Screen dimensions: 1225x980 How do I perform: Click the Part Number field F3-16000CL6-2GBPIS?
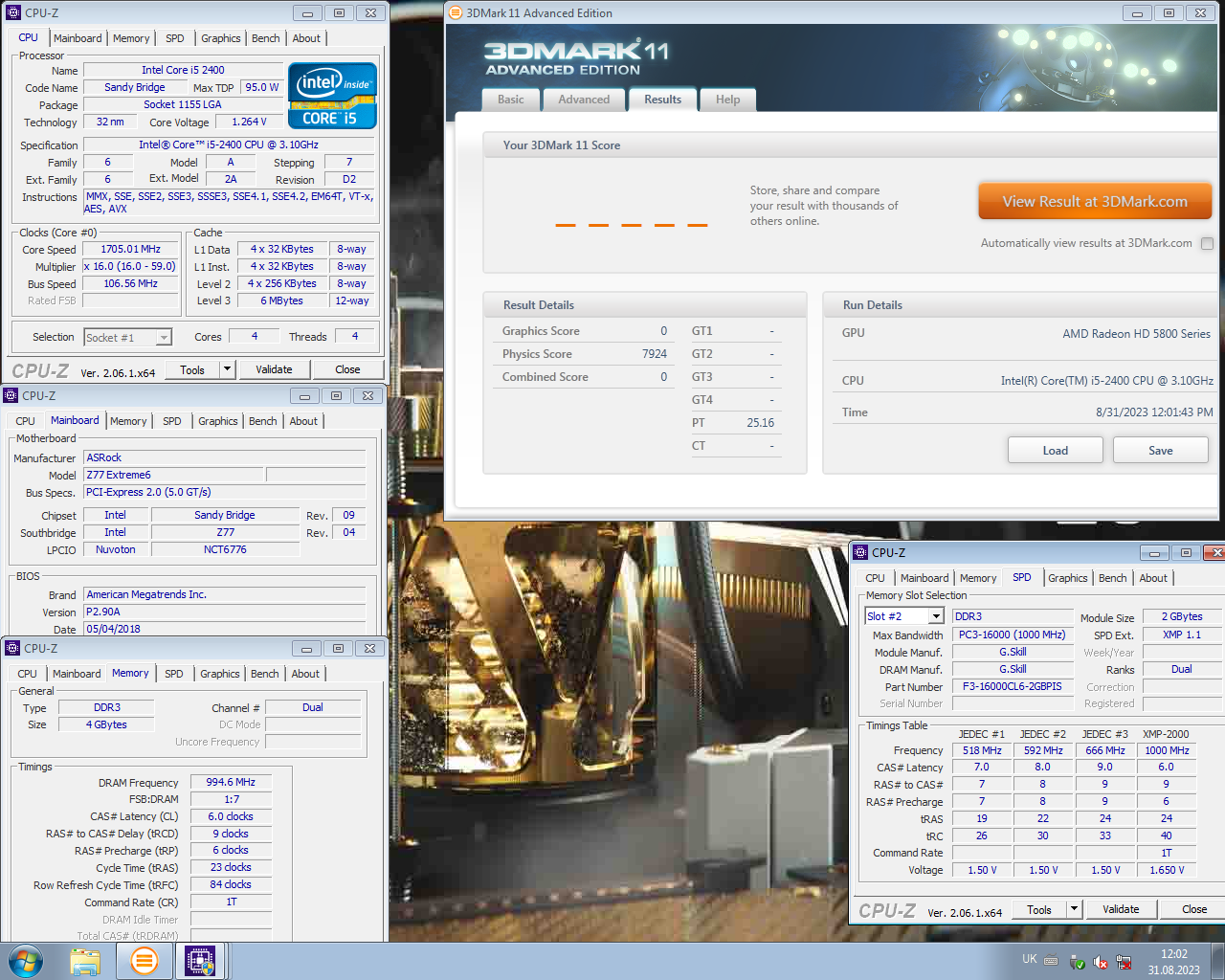1013,686
